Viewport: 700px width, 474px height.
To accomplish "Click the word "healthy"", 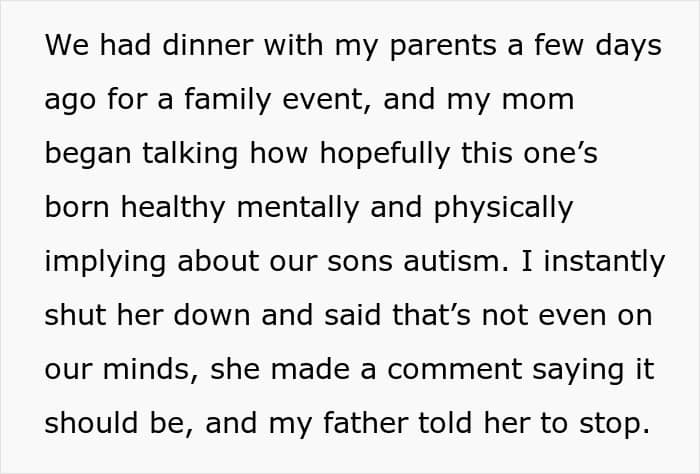I will click(173, 209).
